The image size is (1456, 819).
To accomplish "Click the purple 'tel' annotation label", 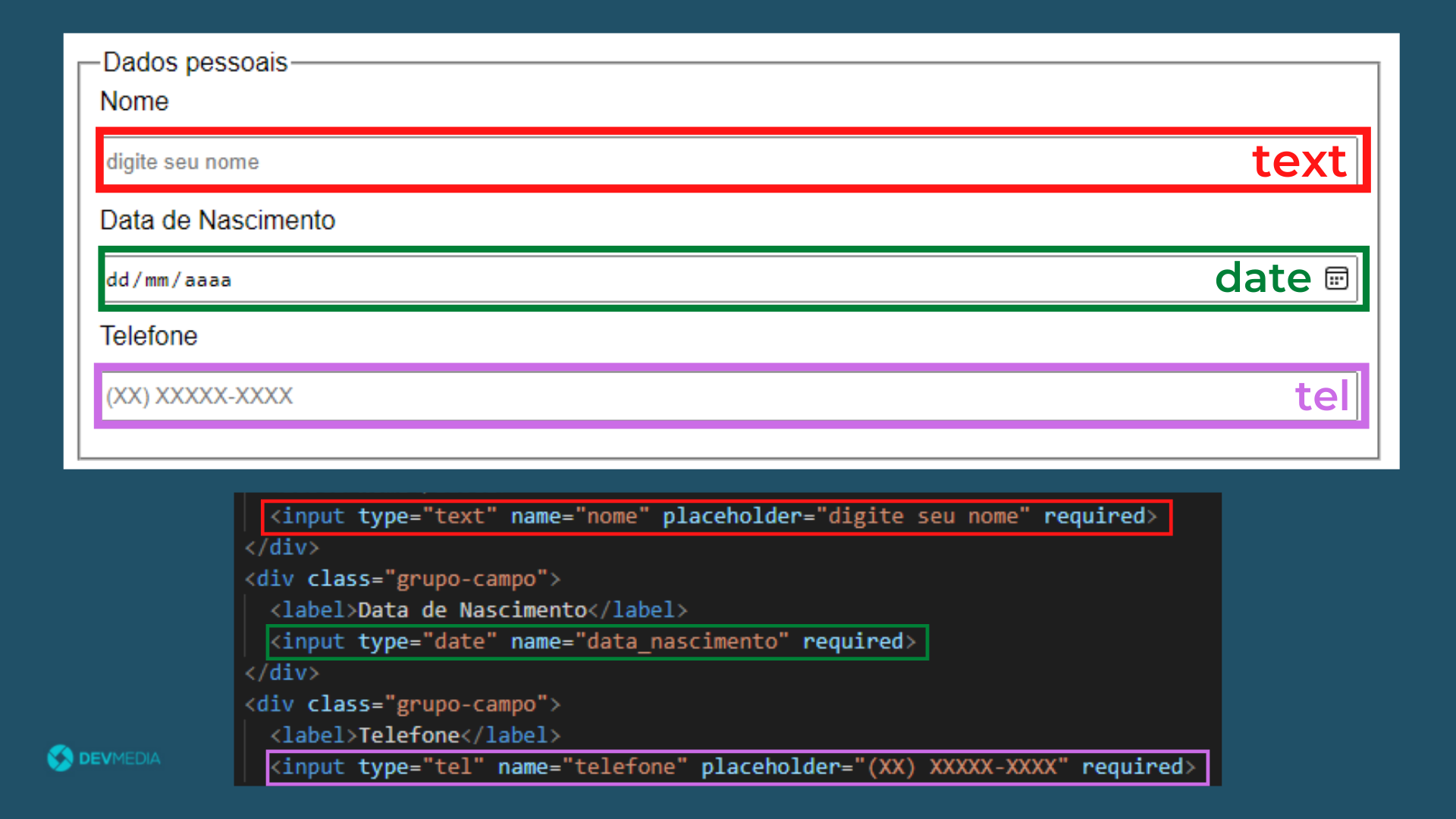I will 1321,396.
